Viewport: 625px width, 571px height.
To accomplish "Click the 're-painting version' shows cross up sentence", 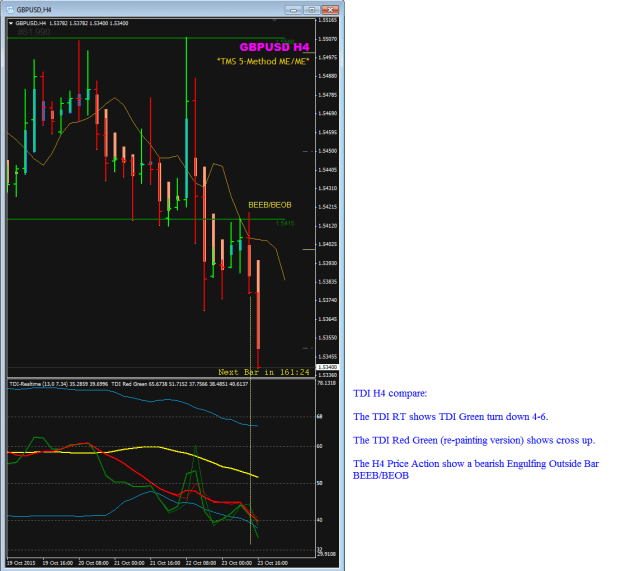I will click(474, 440).
